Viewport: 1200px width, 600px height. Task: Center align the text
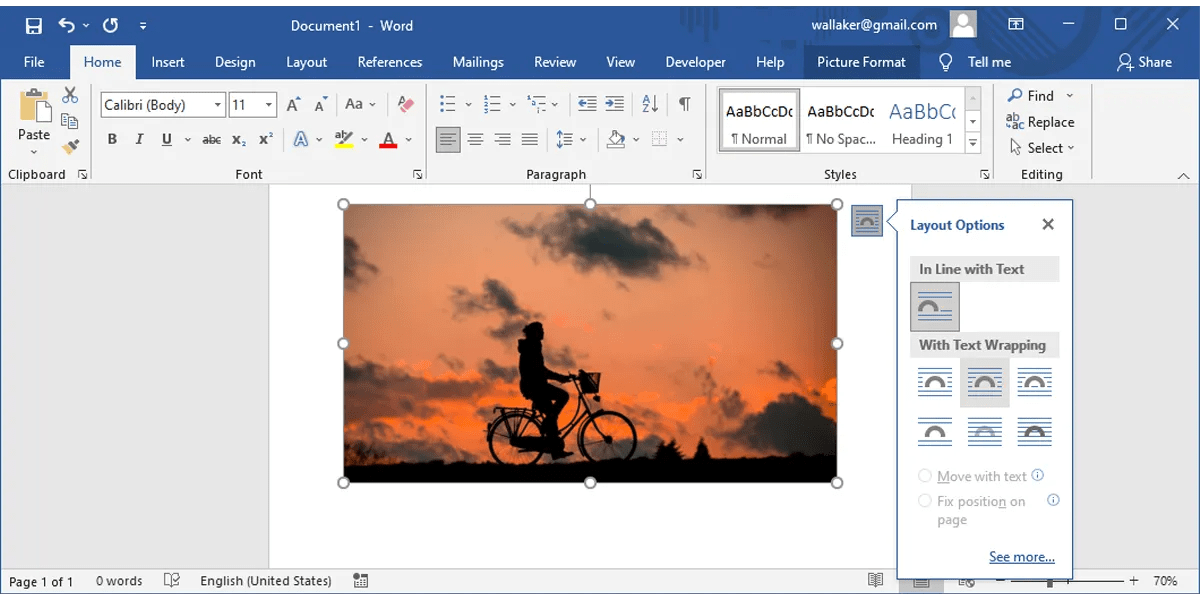[475, 140]
